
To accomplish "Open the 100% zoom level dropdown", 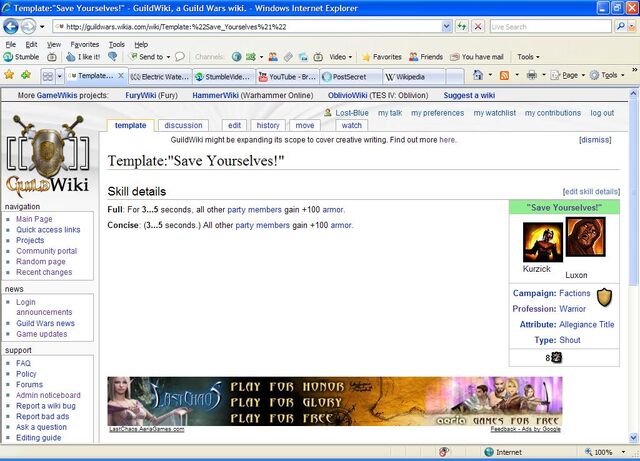I will tap(623, 452).
